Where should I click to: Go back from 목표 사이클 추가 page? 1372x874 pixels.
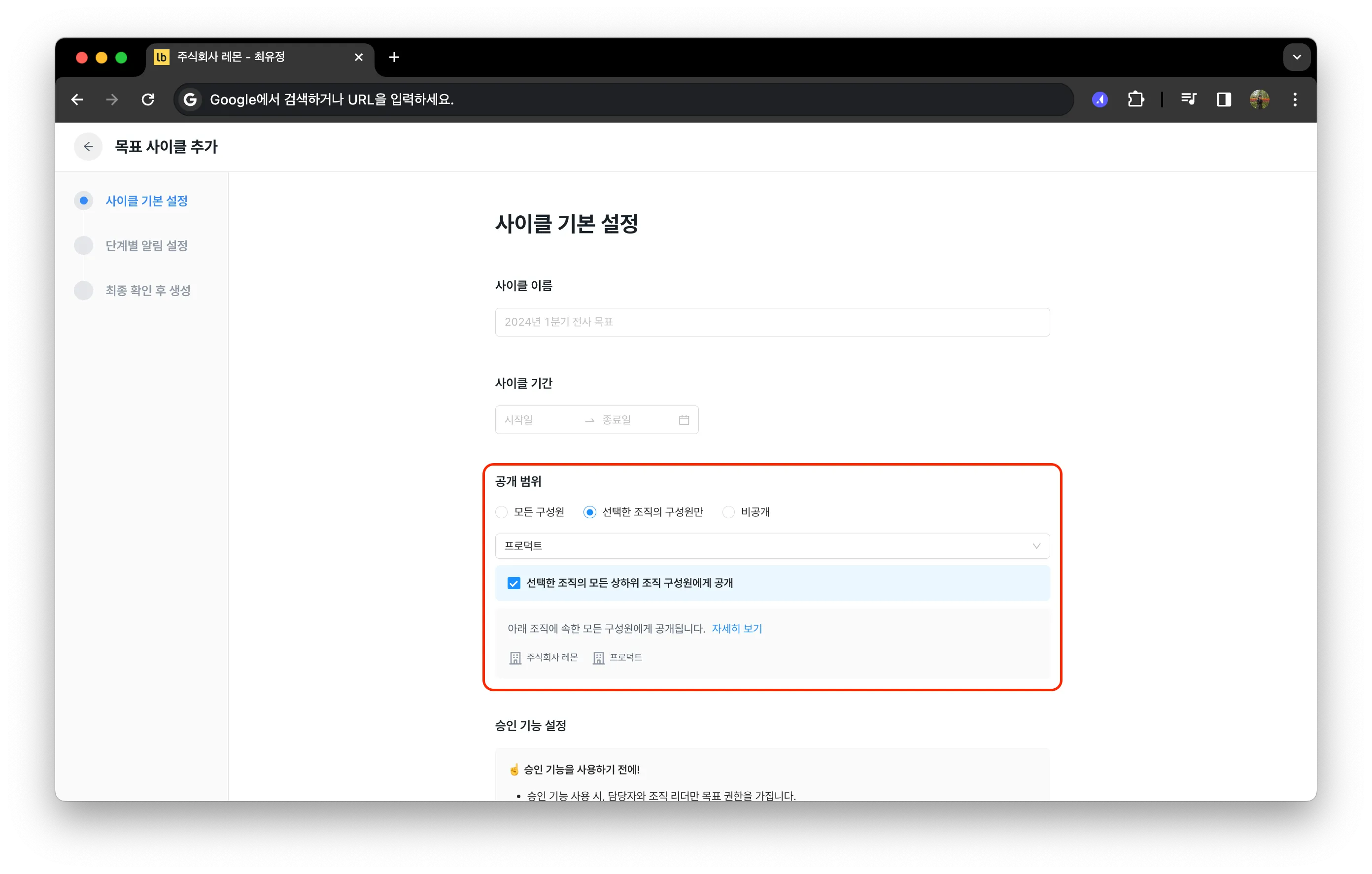point(88,146)
